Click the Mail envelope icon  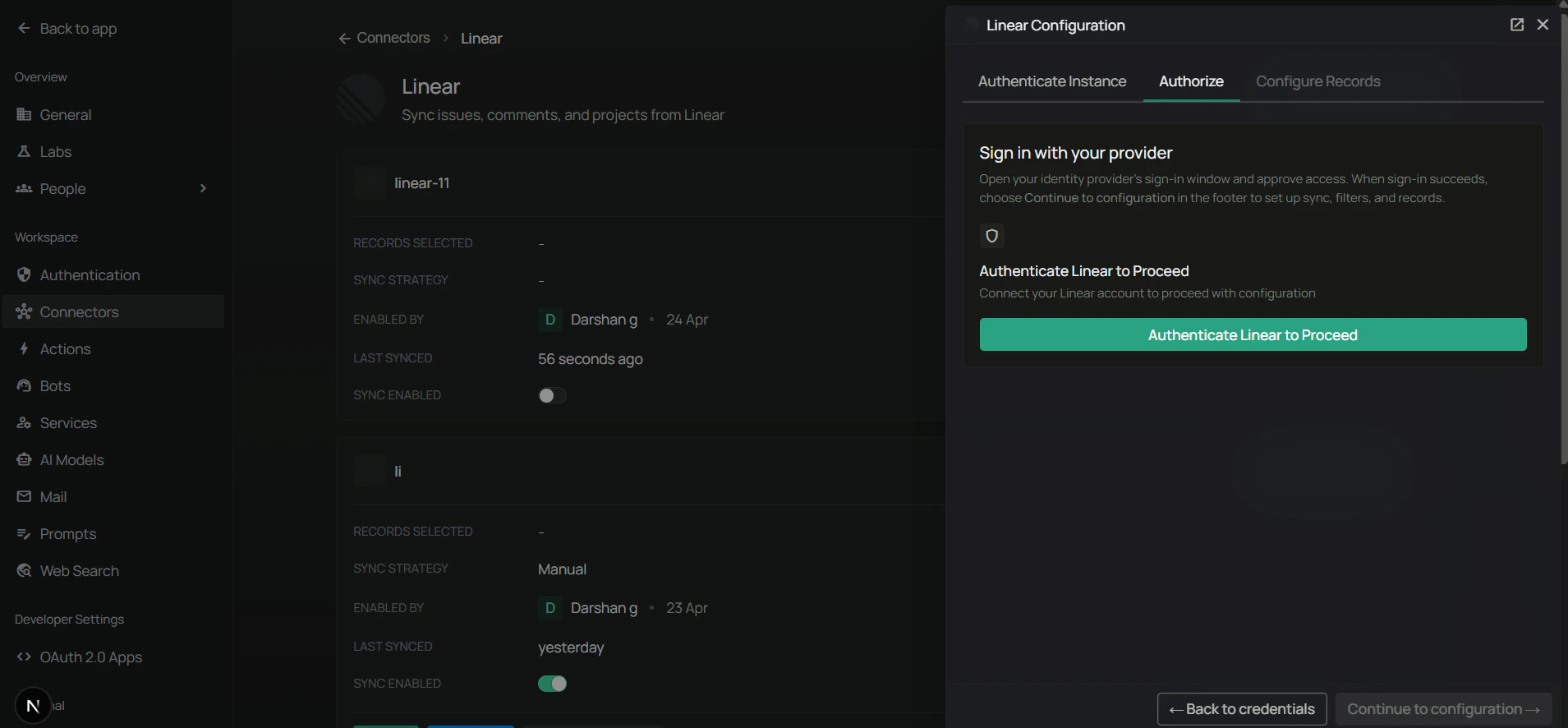coord(24,496)
